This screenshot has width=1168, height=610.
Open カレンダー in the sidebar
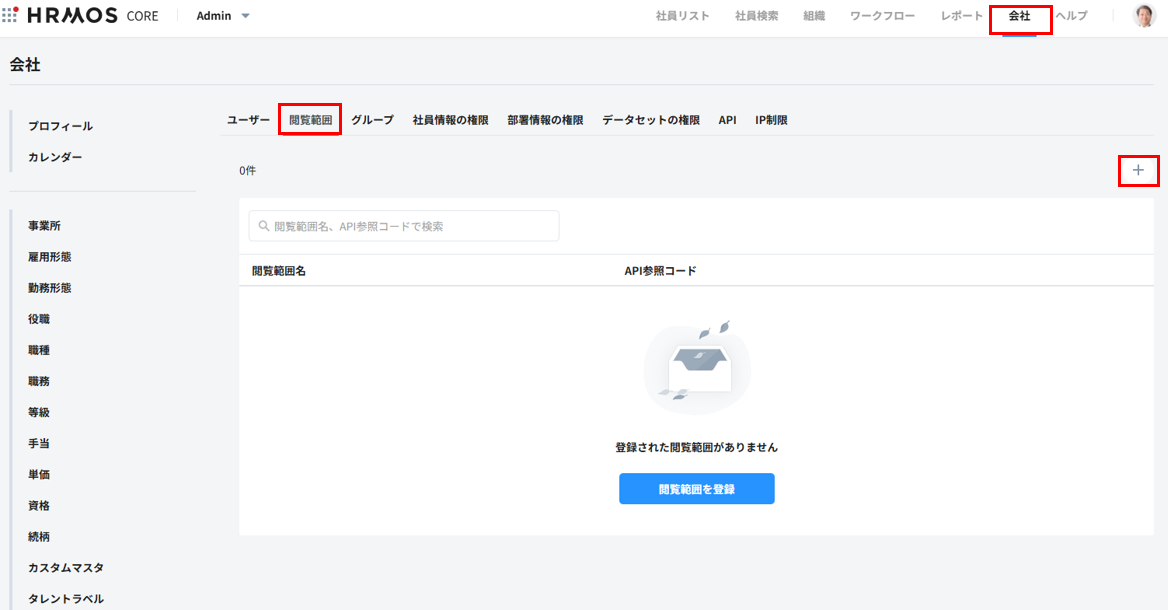tap(55, 157)
